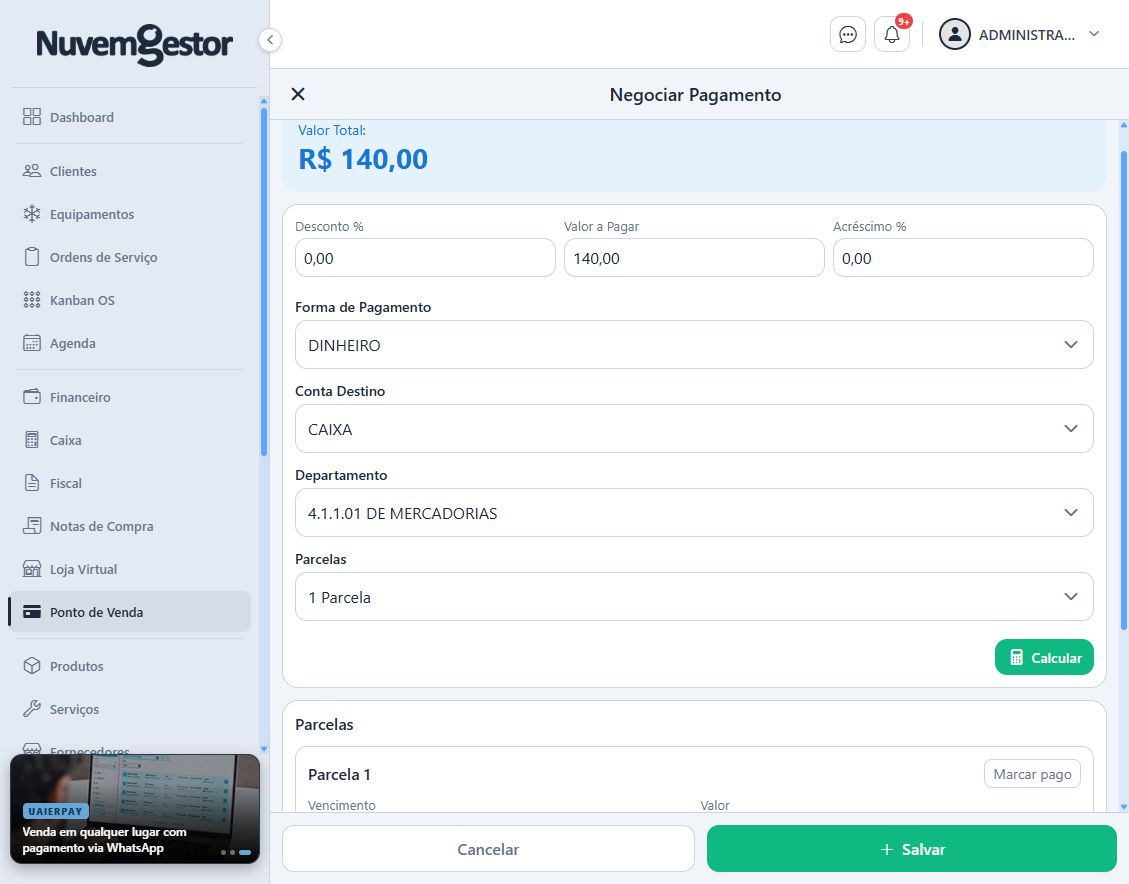This screenshot has height=884, width=1129.
Task: Go to Clientes in the sidebar
Action: coord(130,171)
